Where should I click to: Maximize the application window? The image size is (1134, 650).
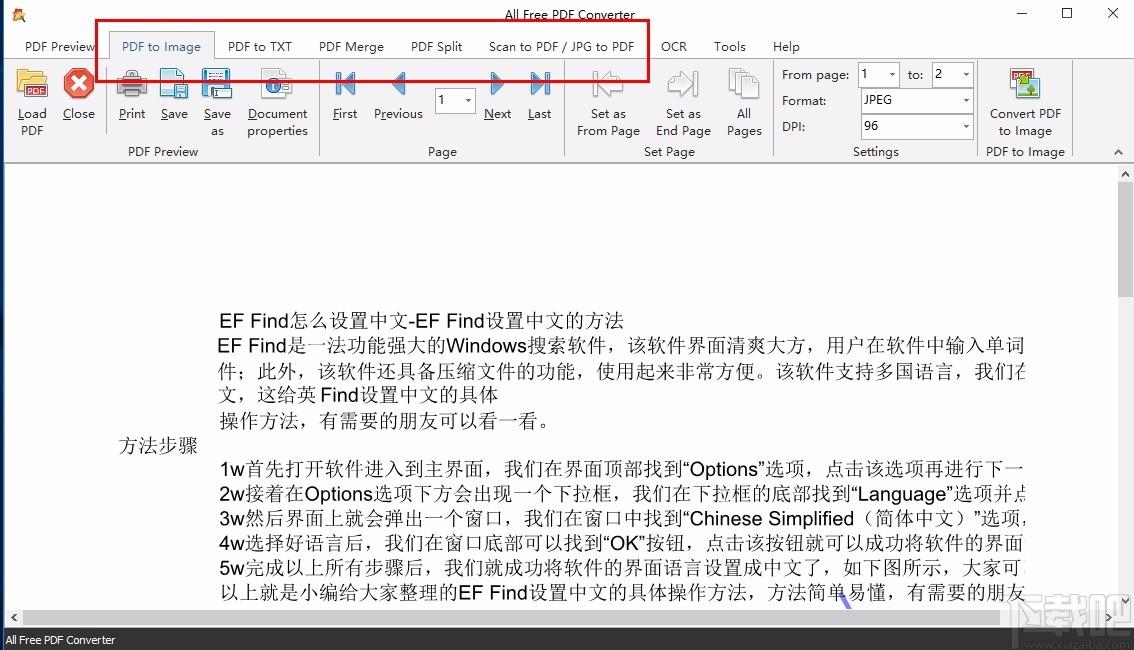click(x=1067, y=13)
